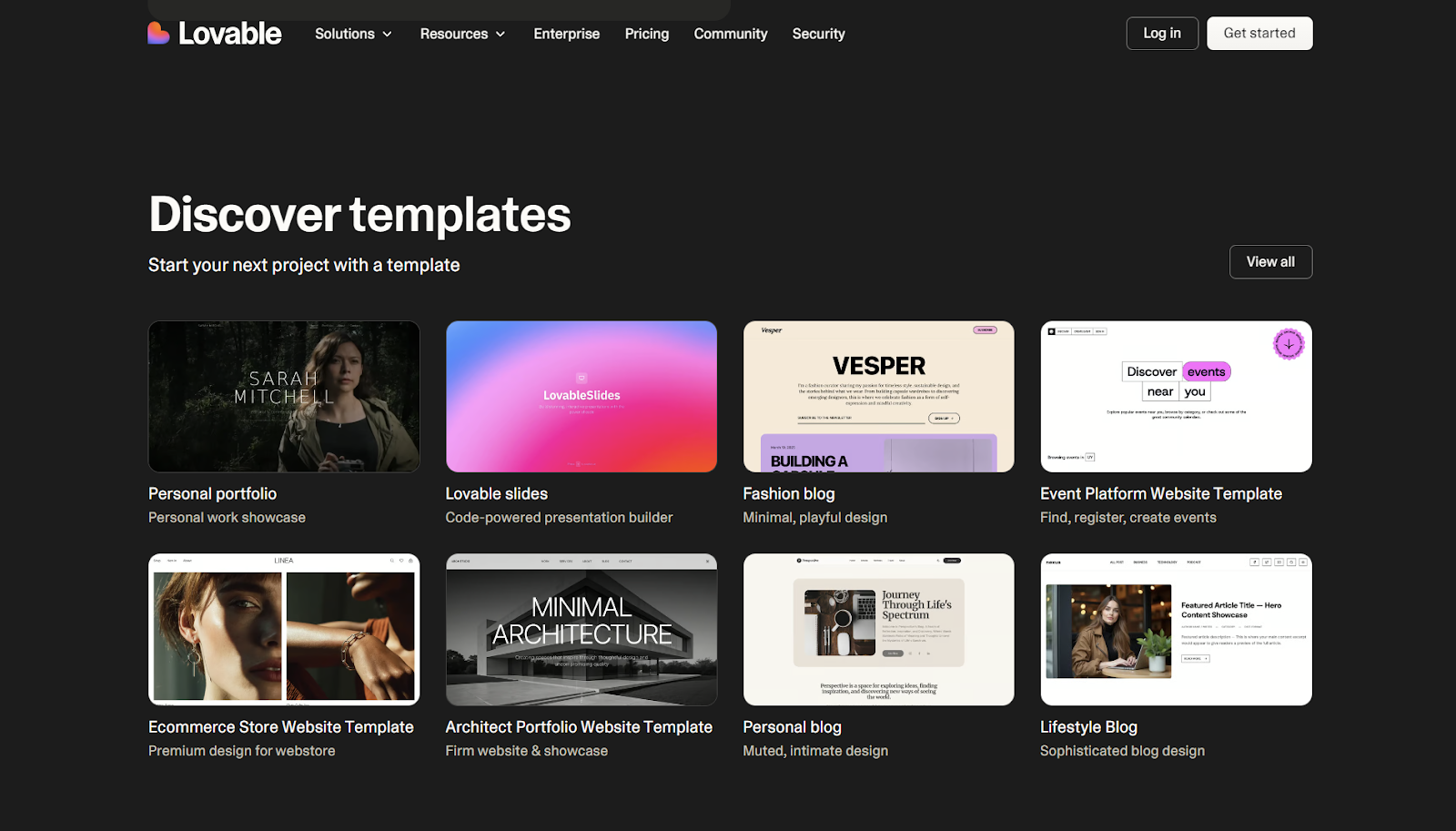Image resolution: width=1456 pixels, height=831 pixels.
Task: Open the Enterprise page
Action: (x=566, y=34)
